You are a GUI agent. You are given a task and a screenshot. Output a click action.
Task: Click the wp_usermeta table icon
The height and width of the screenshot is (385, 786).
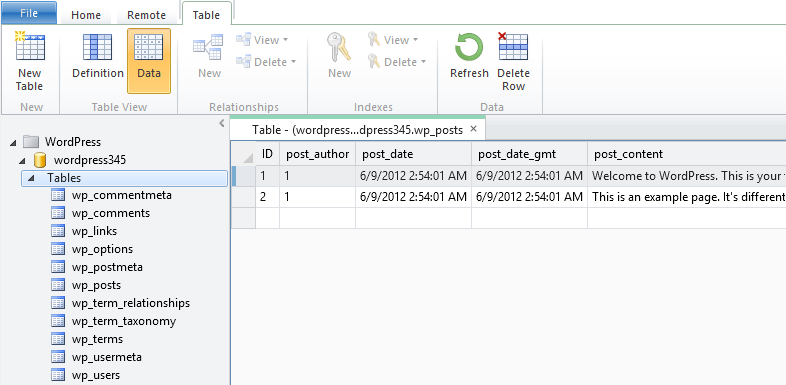click(58, 357)
